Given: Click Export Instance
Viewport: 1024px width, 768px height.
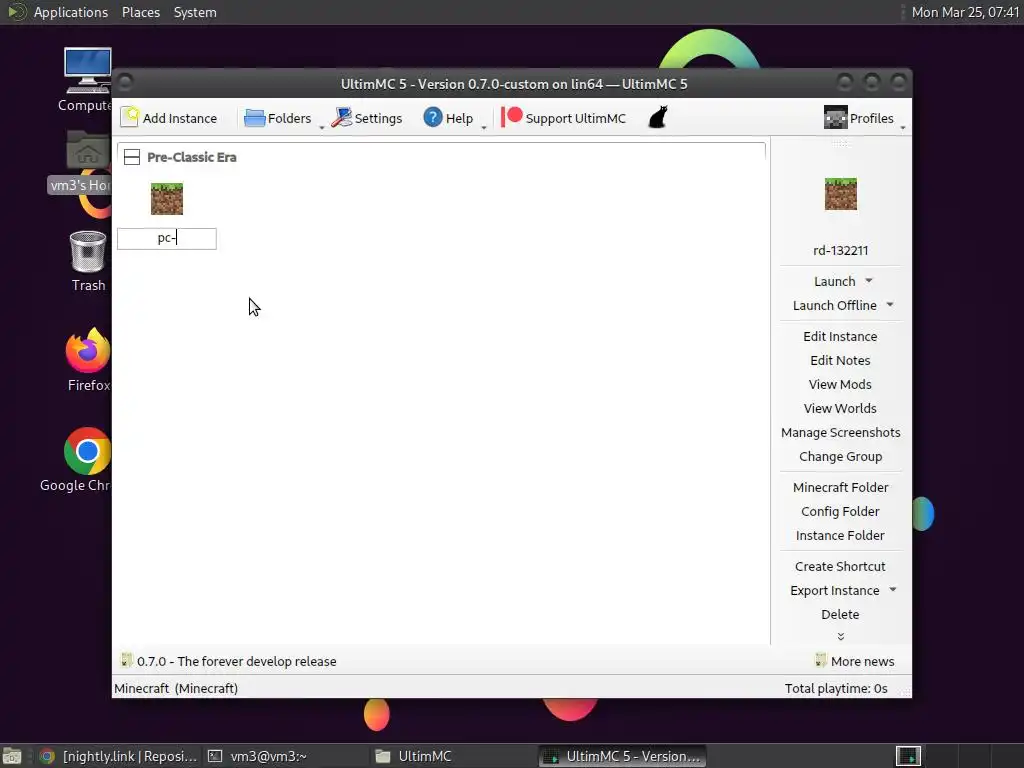Looking at the screenshot, I should click(834, 591).
